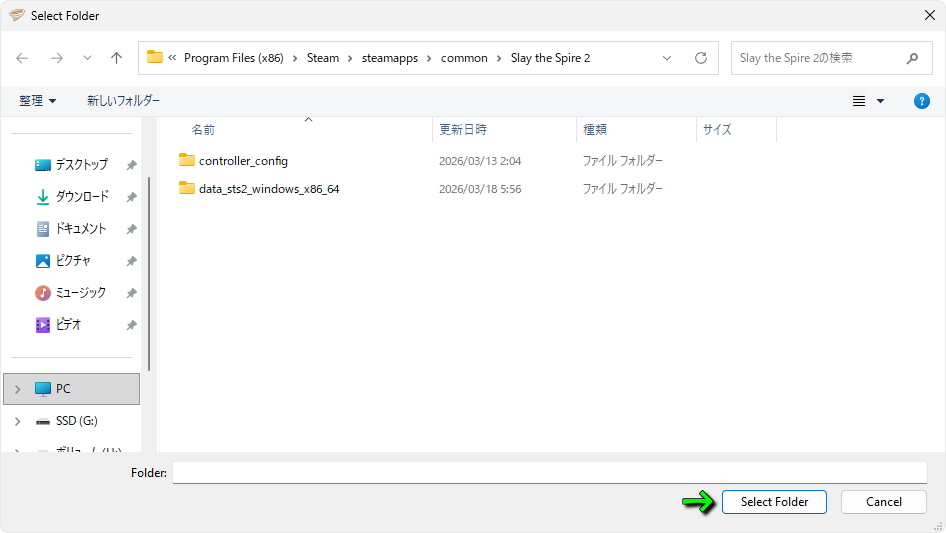Open the address bar history dropdown
The image size is (946, 533).
tap(667, 58)
